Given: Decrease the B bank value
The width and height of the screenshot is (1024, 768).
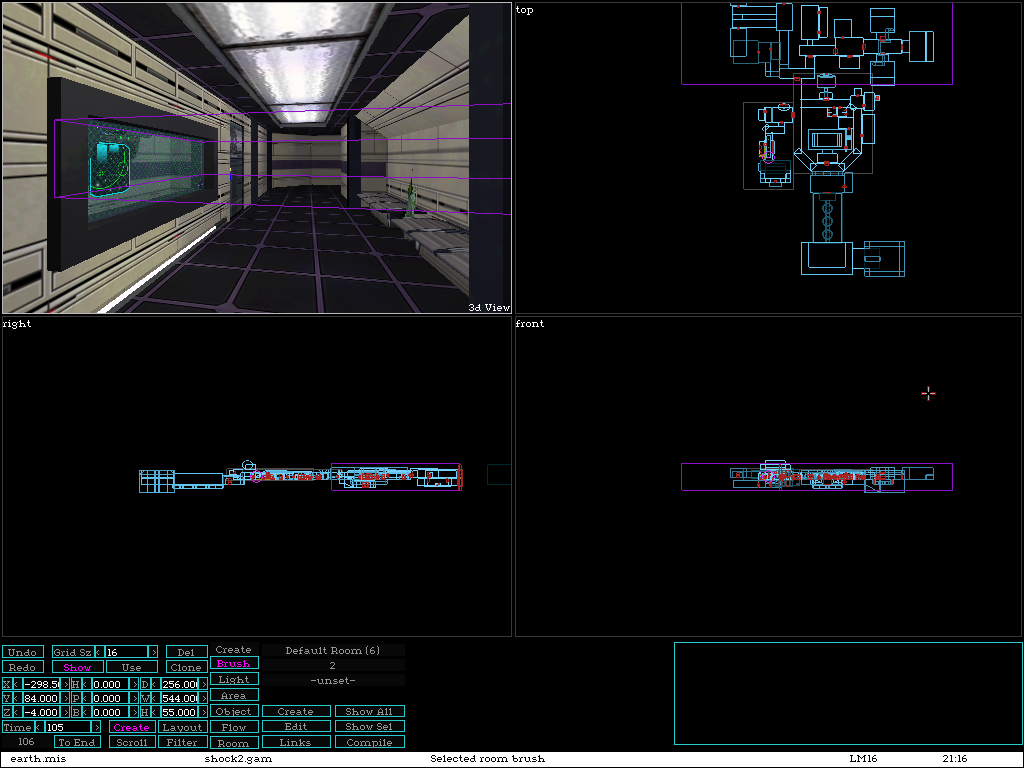Looking at the screenshot, I should coord(87,712).
